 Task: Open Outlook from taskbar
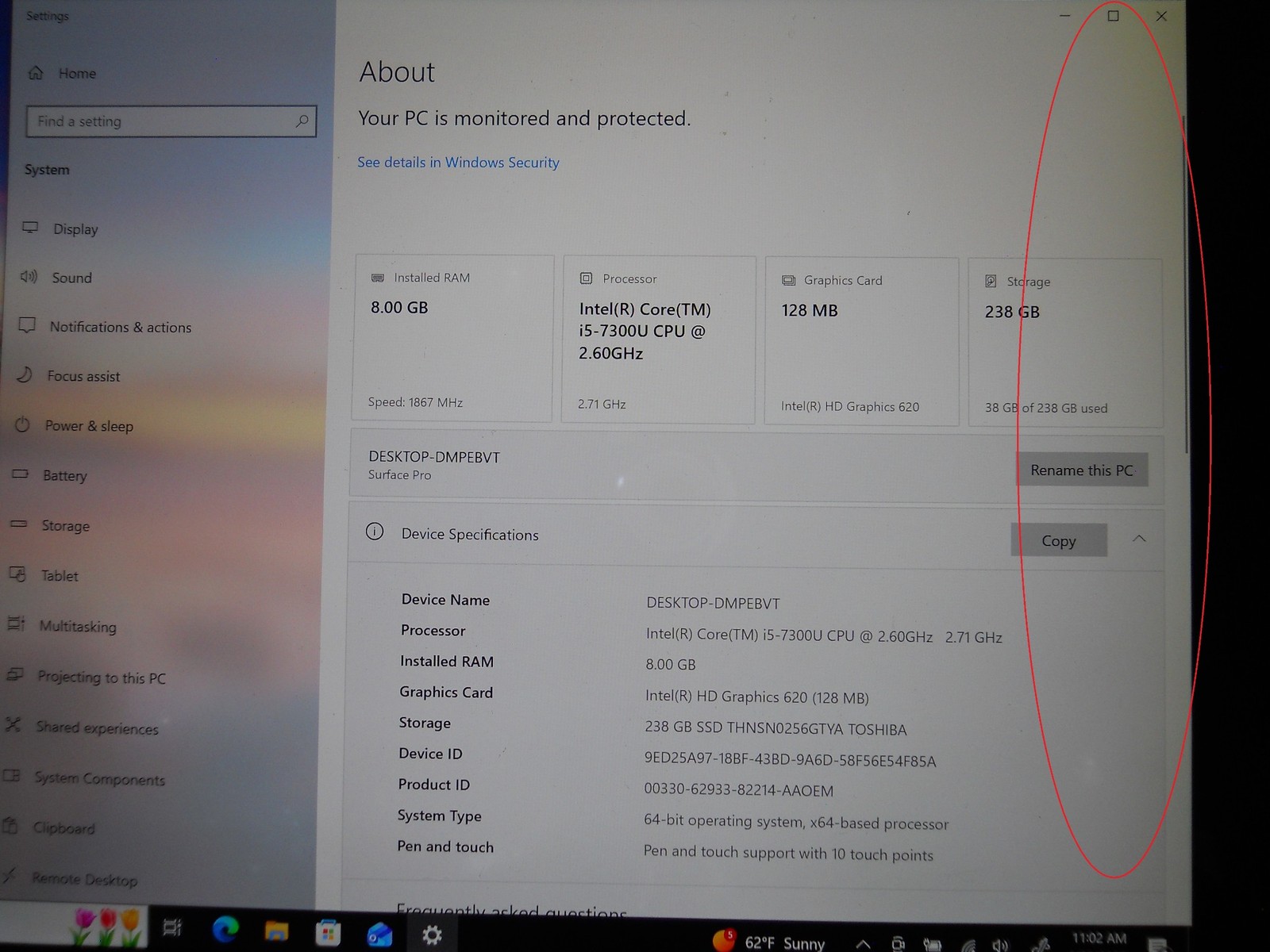[x=379, y=935]
